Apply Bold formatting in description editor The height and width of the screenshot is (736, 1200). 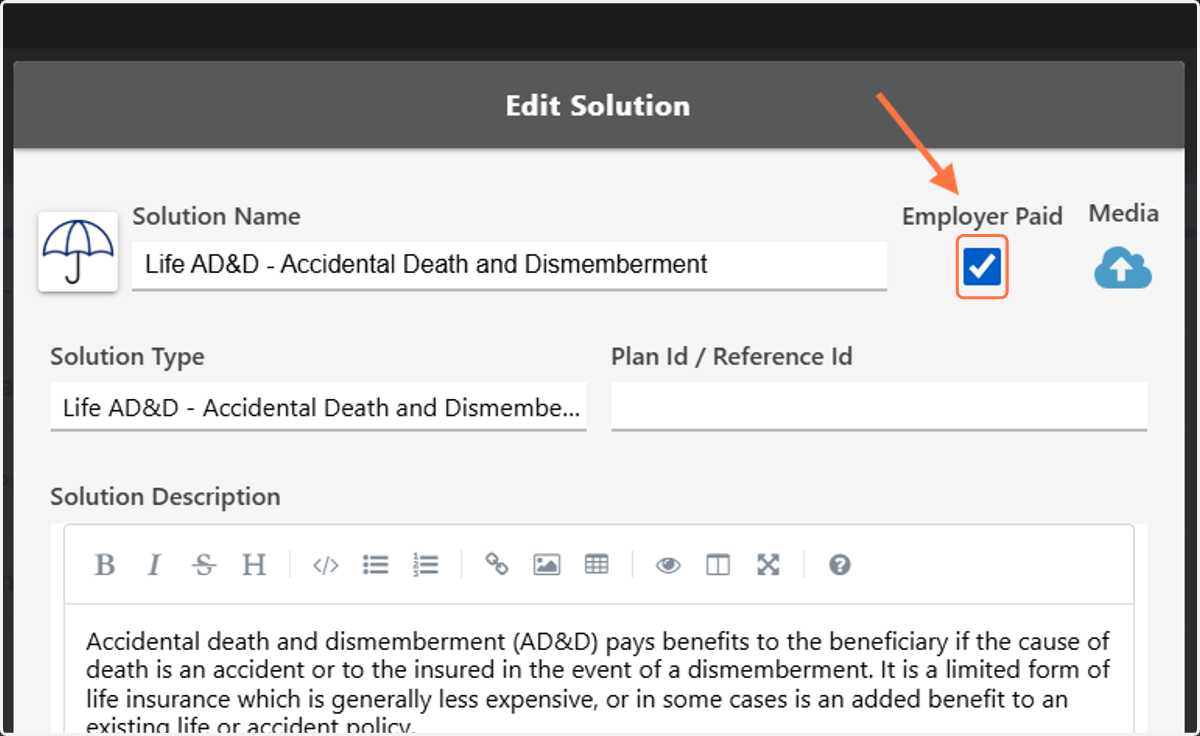tap(104, 565)
